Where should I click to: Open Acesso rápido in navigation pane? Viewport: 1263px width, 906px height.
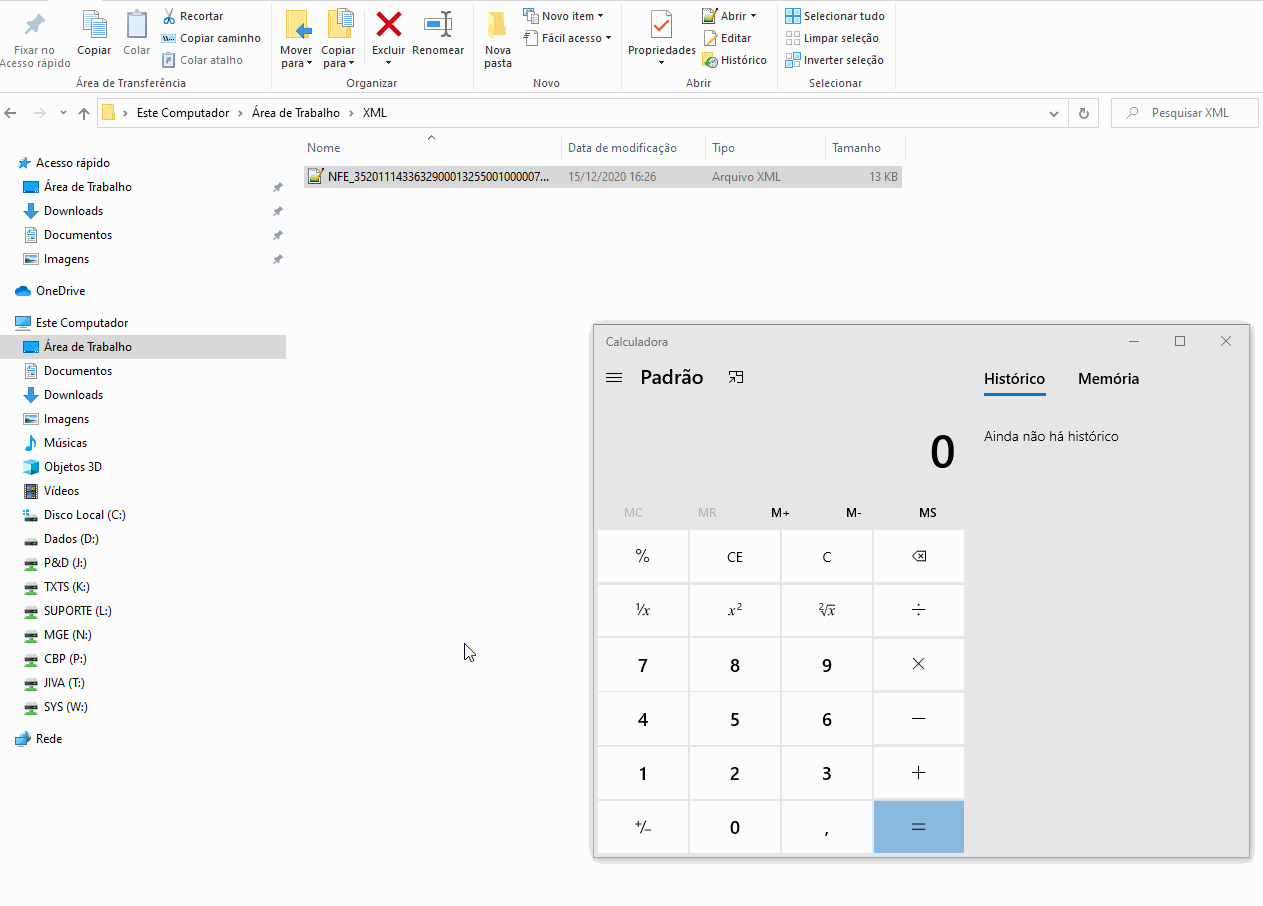click(72, 163)
